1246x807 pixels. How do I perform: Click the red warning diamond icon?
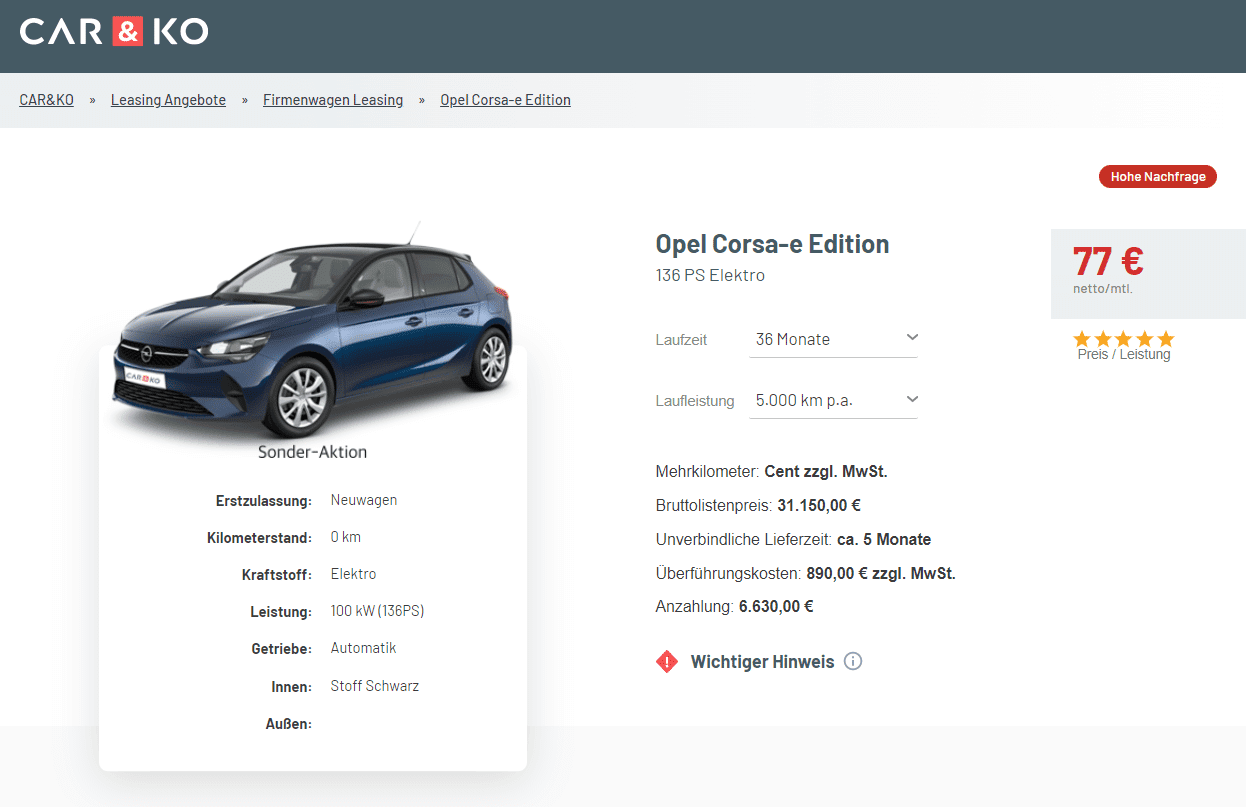click(x=667, y=662)
